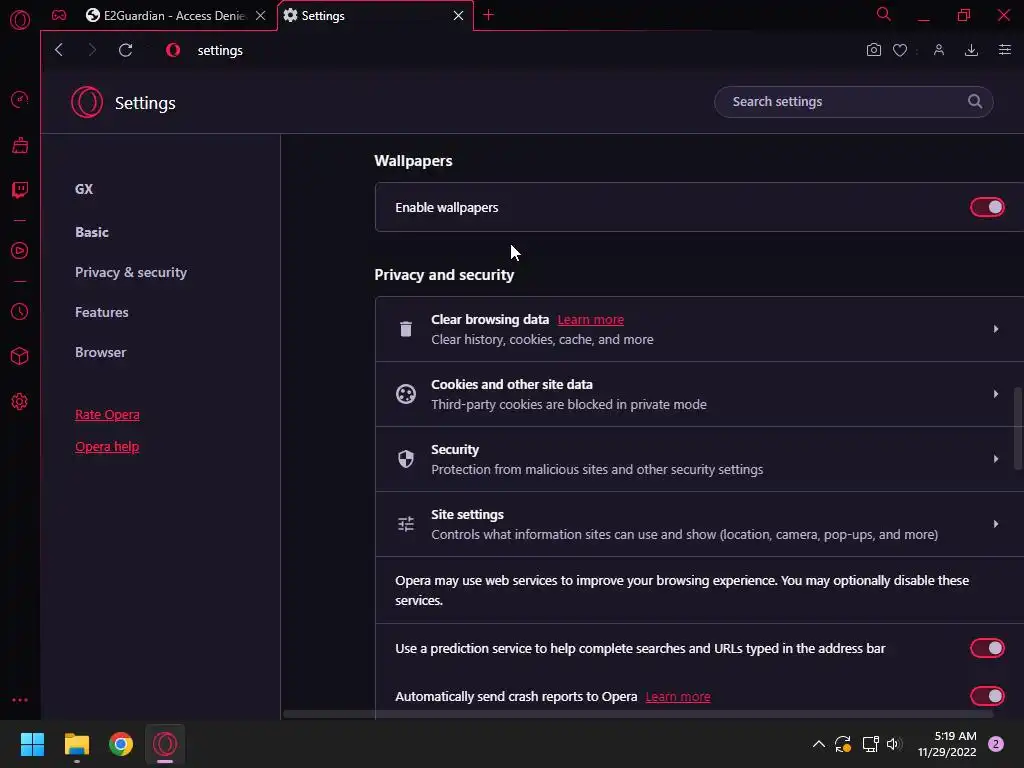The image size is (1024, 768).
Task: Open a new tab with plus button
Action: tap(488, 15)
